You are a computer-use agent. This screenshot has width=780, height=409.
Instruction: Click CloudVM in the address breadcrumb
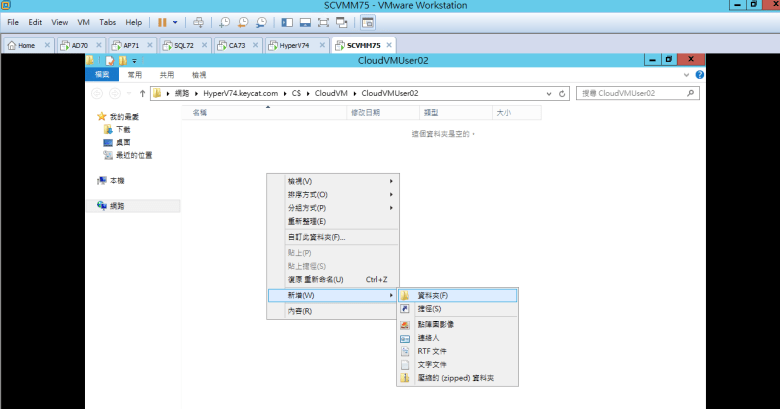(330, 93)
